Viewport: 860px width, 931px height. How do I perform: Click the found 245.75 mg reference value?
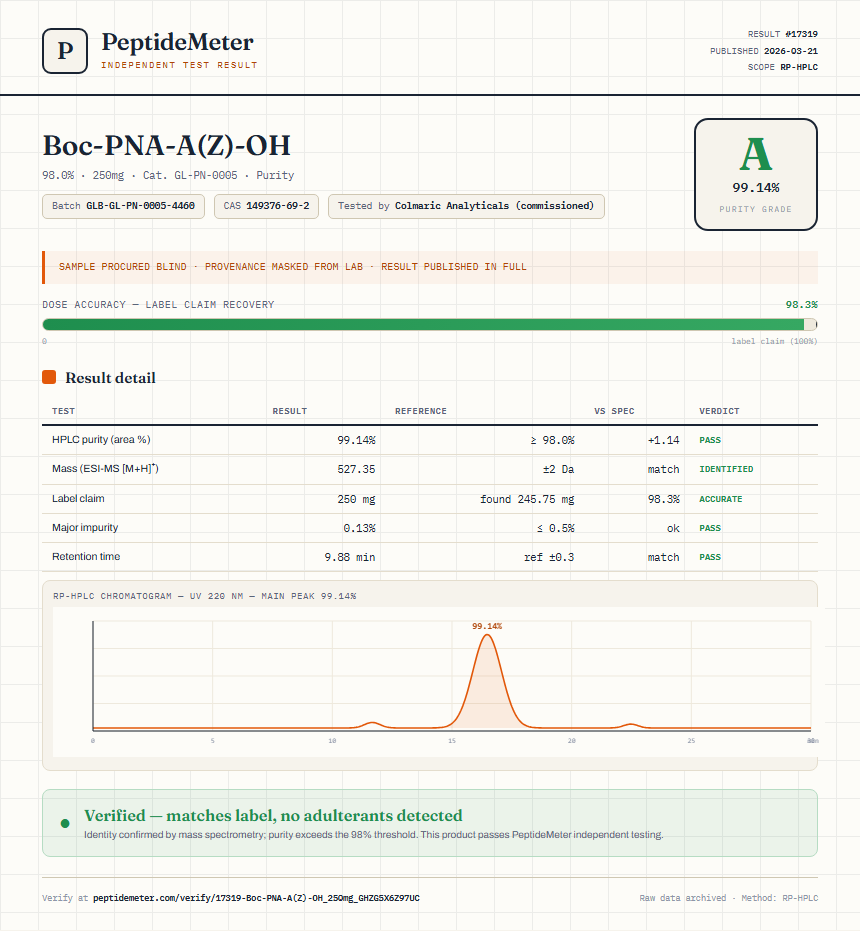tap(527, 499)
